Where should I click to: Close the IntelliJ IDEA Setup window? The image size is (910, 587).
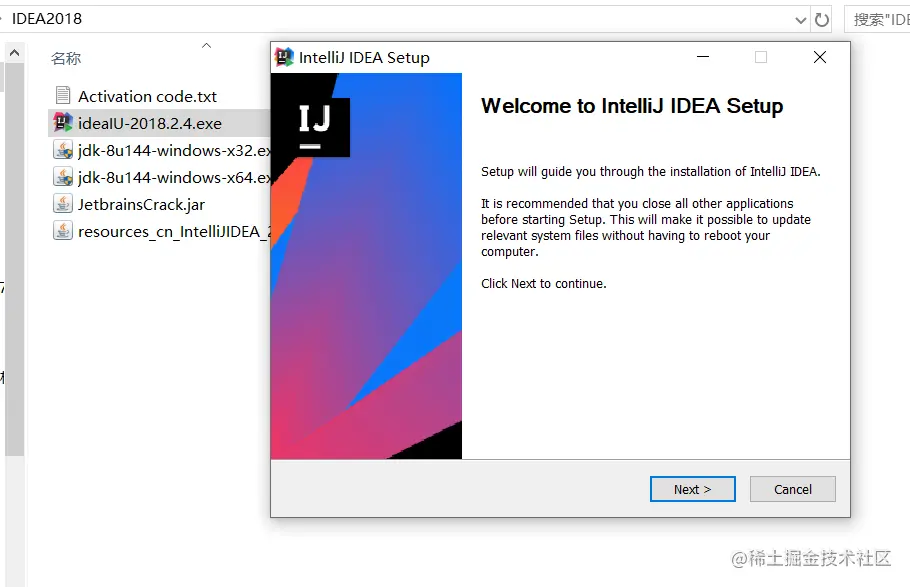coord(819,57)
